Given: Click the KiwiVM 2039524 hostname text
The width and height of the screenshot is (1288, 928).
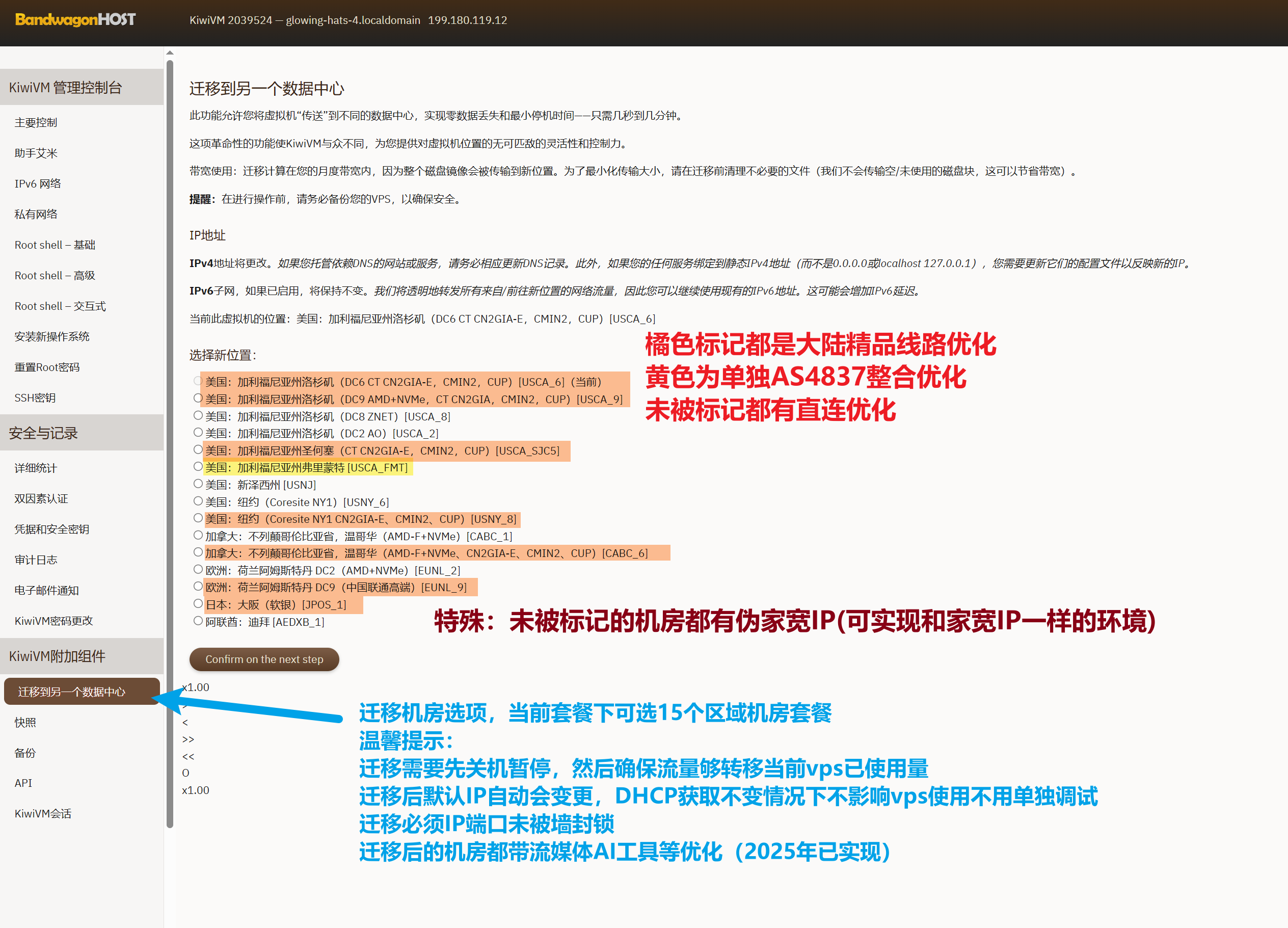Looking at the screenshot, I should [305, 20].
